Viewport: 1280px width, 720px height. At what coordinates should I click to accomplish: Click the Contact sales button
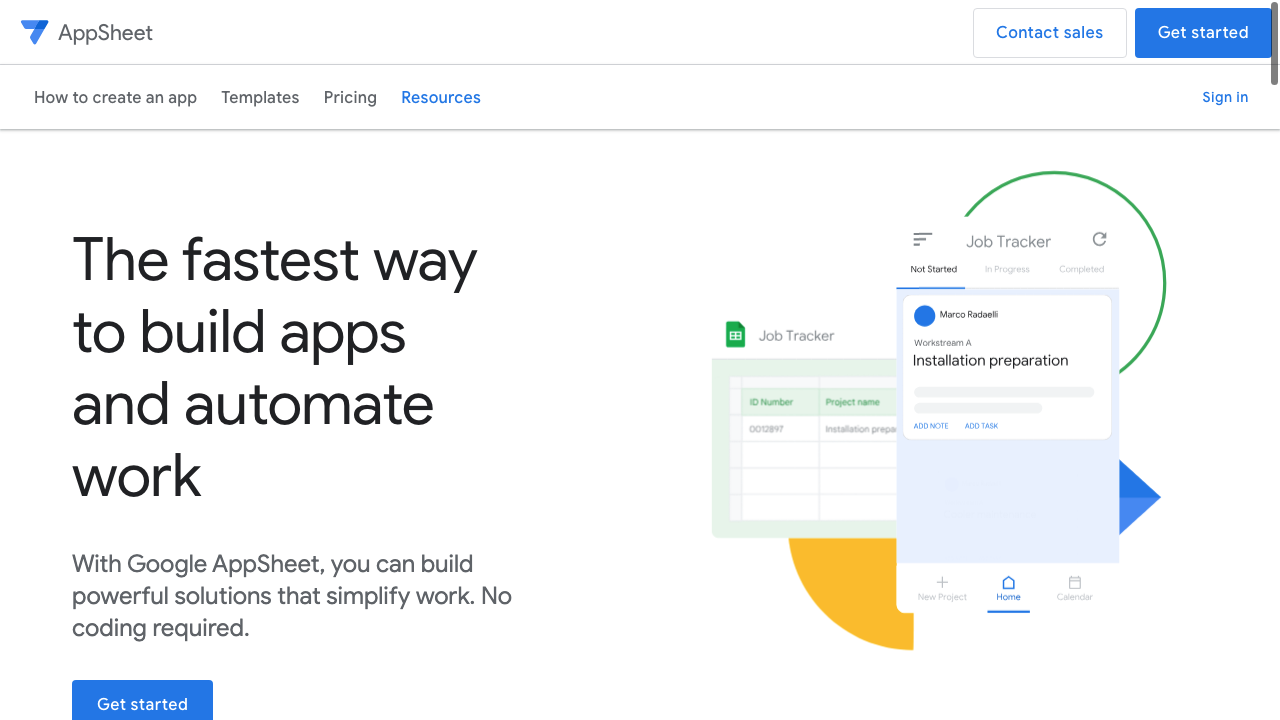(1049, 32)
